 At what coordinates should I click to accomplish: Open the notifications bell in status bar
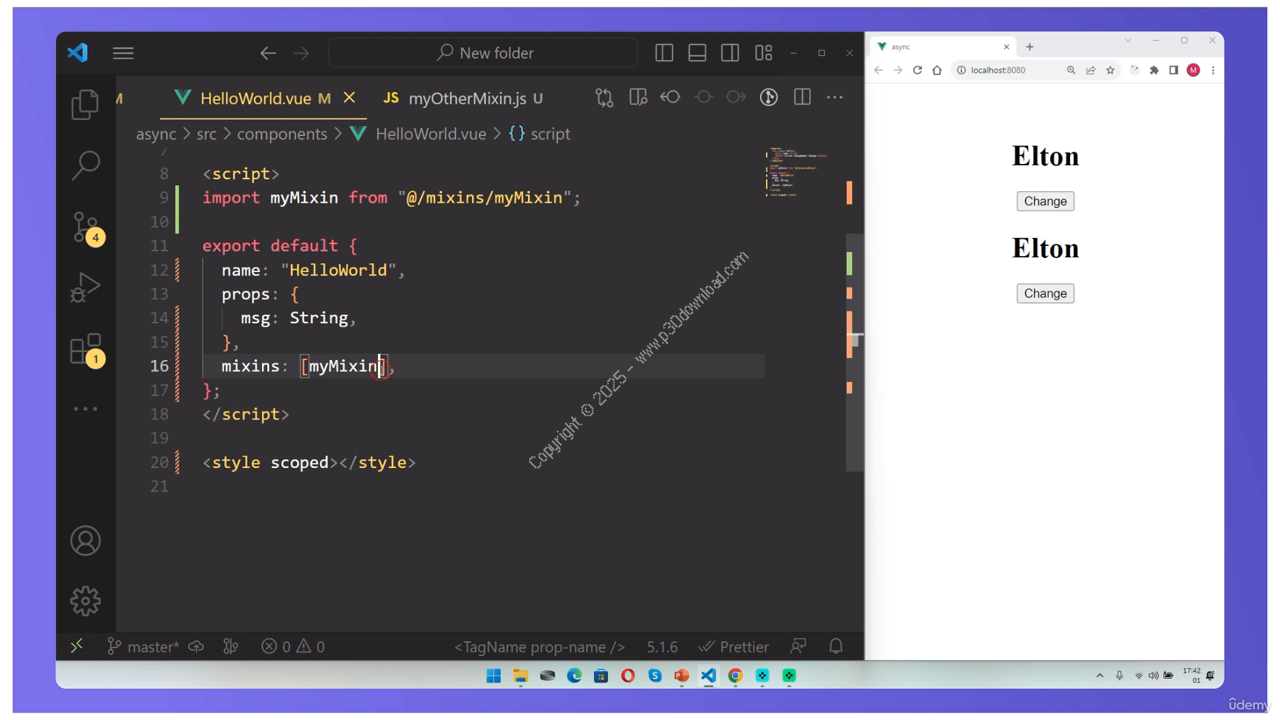(x=836, y=647)
